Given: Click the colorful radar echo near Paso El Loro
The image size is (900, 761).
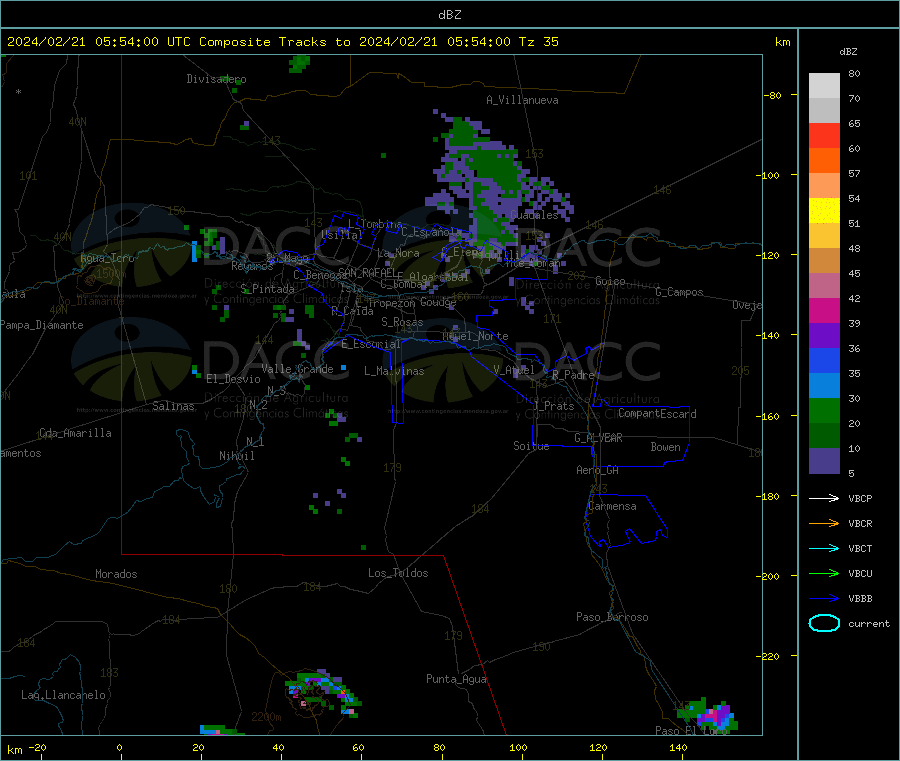Looking at the screenshot, I should point(708,716).
